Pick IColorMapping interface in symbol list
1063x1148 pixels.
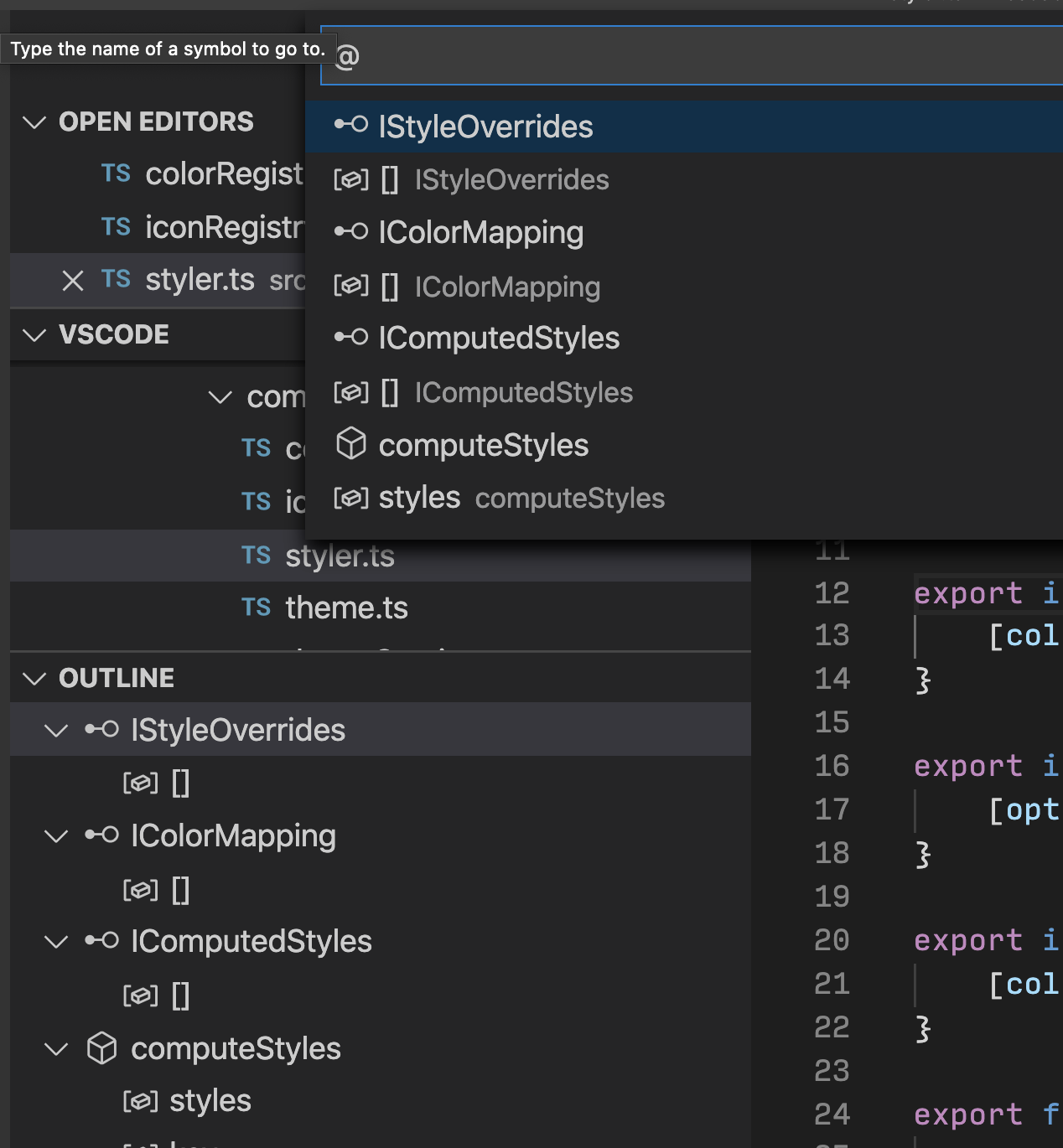(684, 232)
